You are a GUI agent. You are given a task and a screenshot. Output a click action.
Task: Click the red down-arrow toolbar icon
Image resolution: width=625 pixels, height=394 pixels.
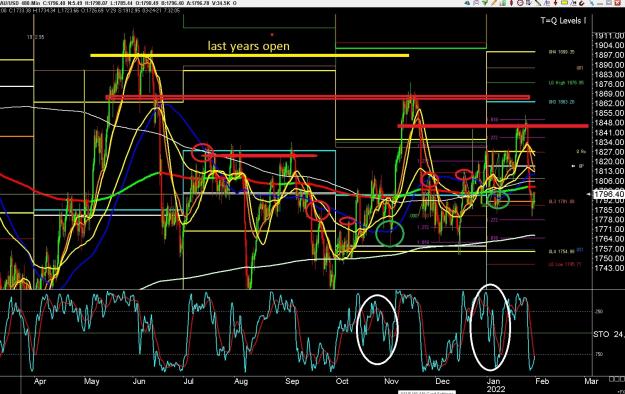(x=556, y=2)
